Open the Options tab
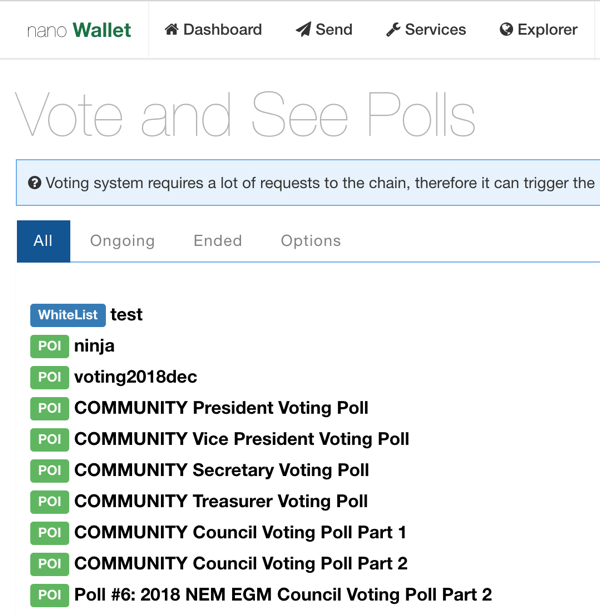The height and width of the screenshot is (613, 600). (x=311, y=241)
